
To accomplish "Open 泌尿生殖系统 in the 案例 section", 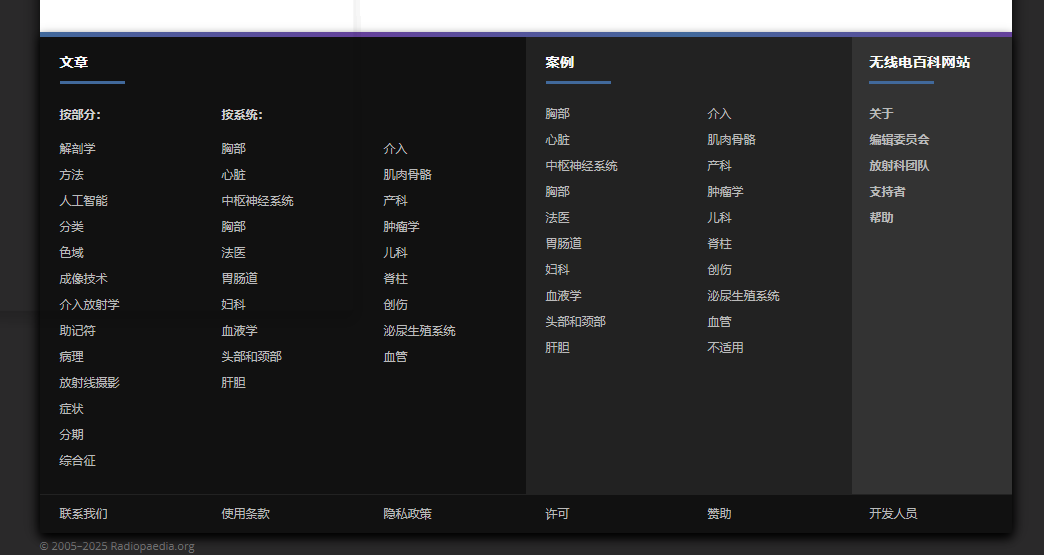I will [744, 295].
